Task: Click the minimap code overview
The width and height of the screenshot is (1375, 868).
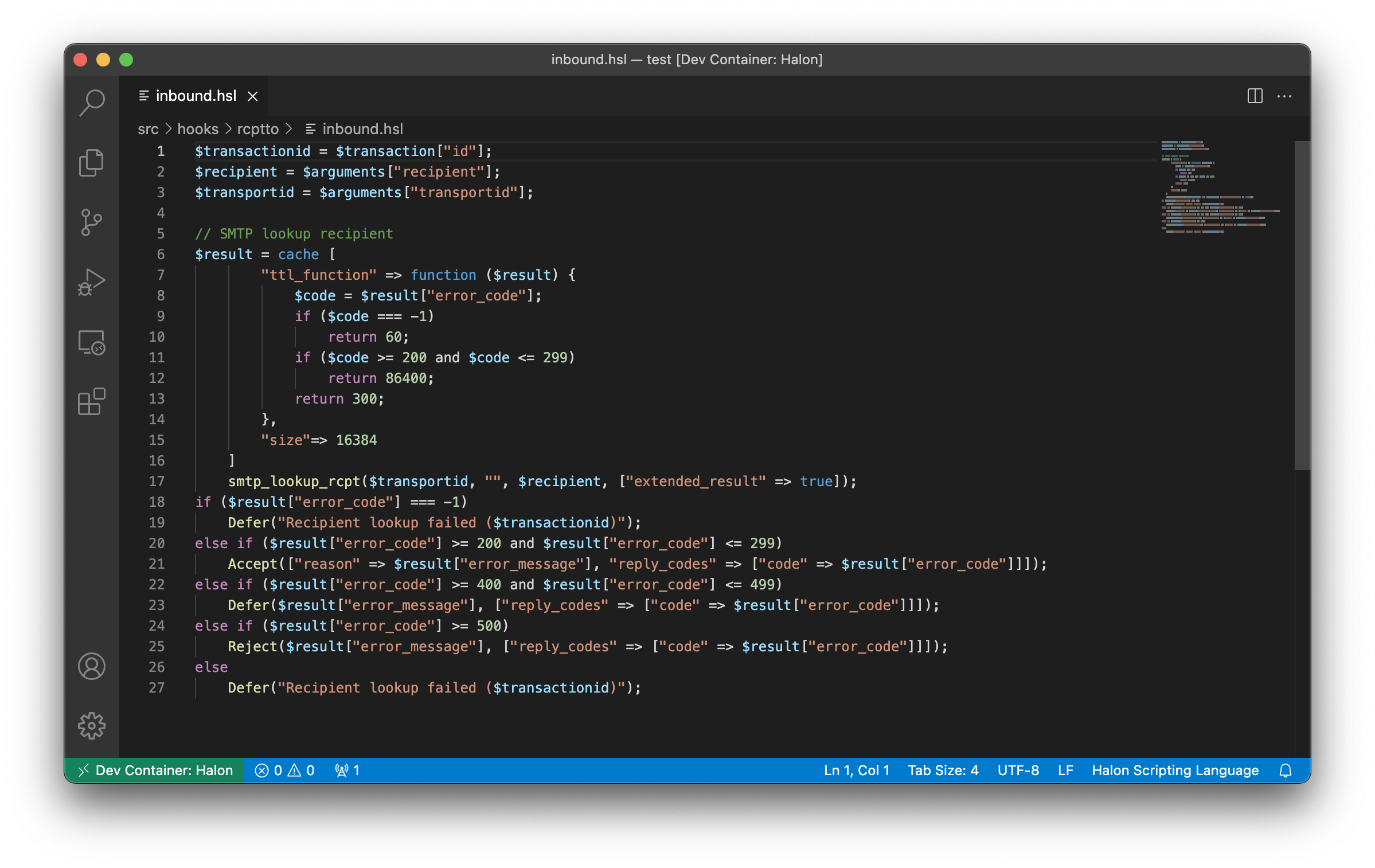Action: 1220,186
